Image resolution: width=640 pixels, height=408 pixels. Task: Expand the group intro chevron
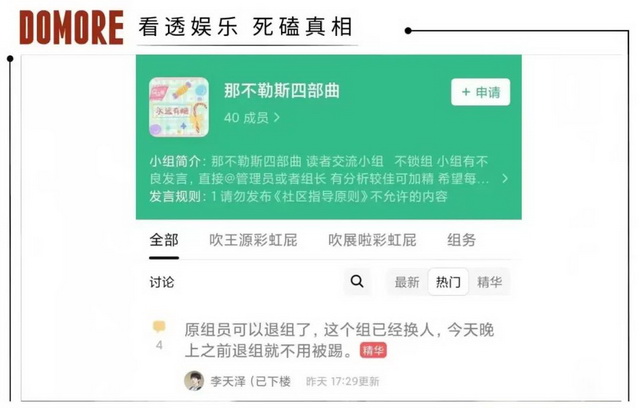tap(505, 178)
